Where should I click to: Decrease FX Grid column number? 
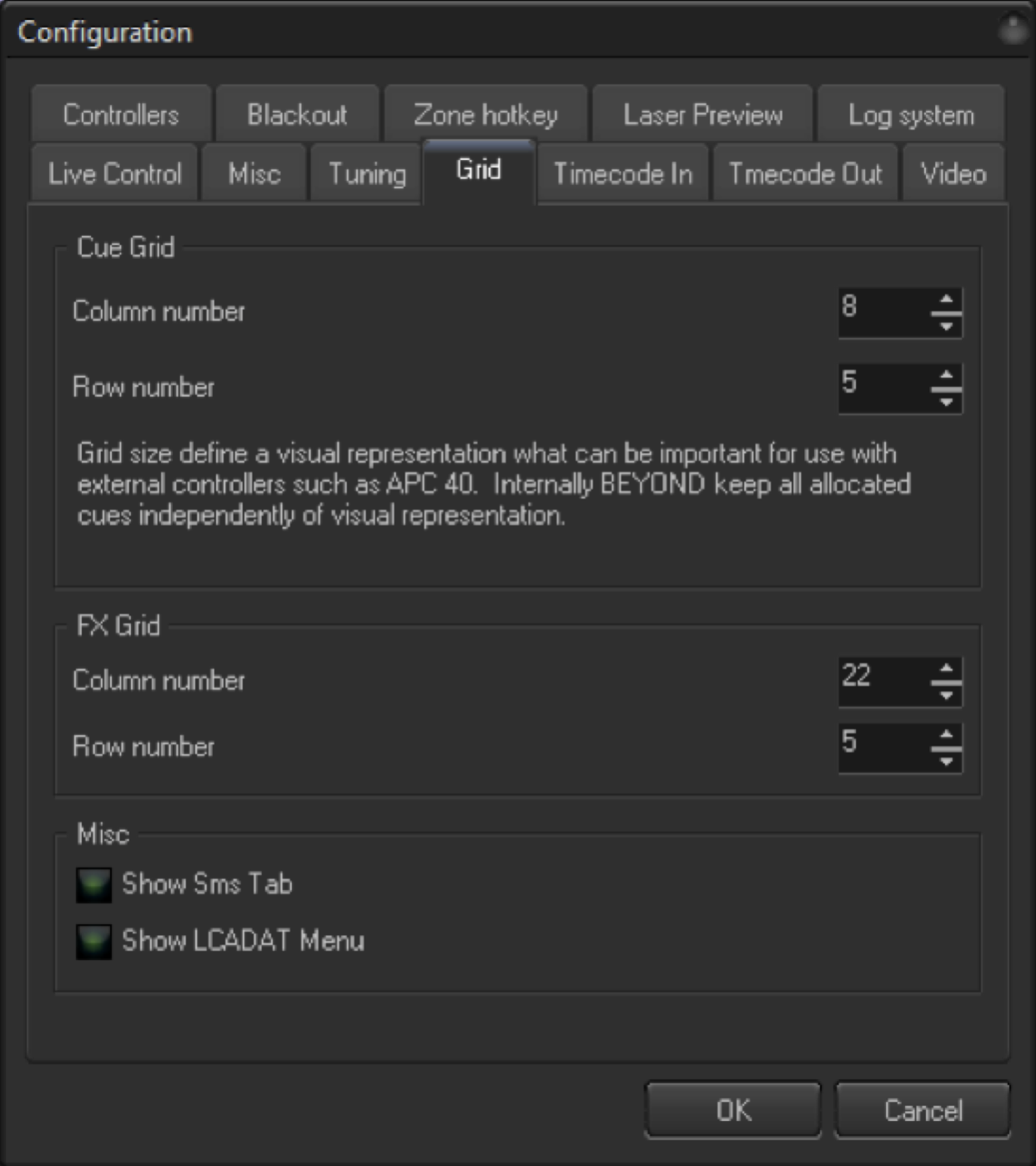(946, 695)
